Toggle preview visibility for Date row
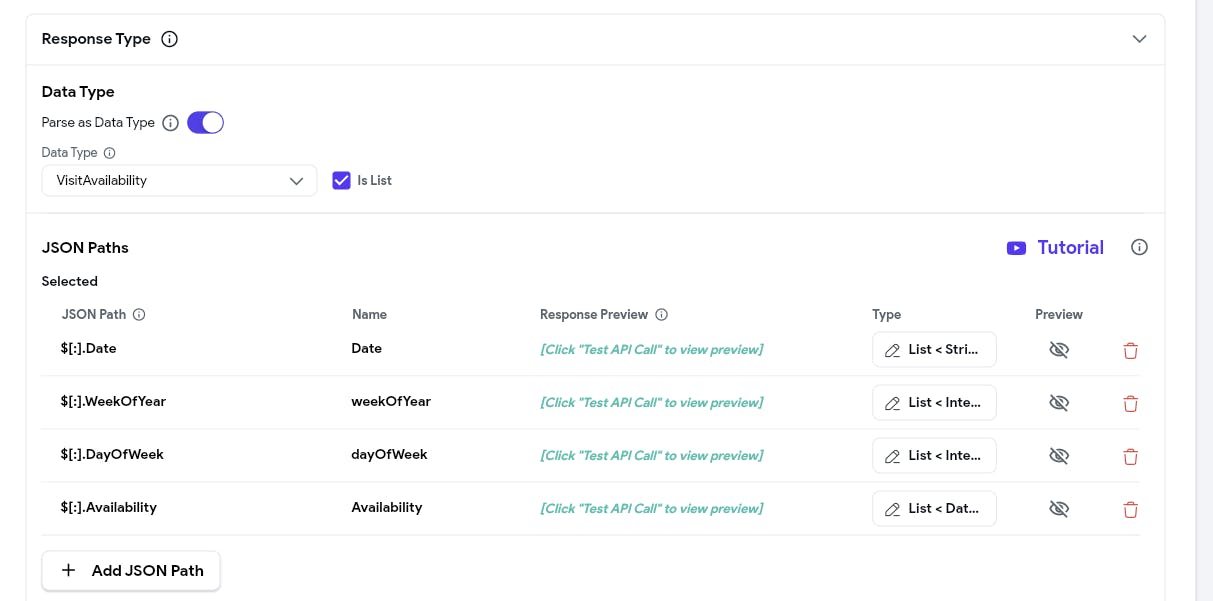The width and height of the screenshot is (1213, 601). 1059,350
